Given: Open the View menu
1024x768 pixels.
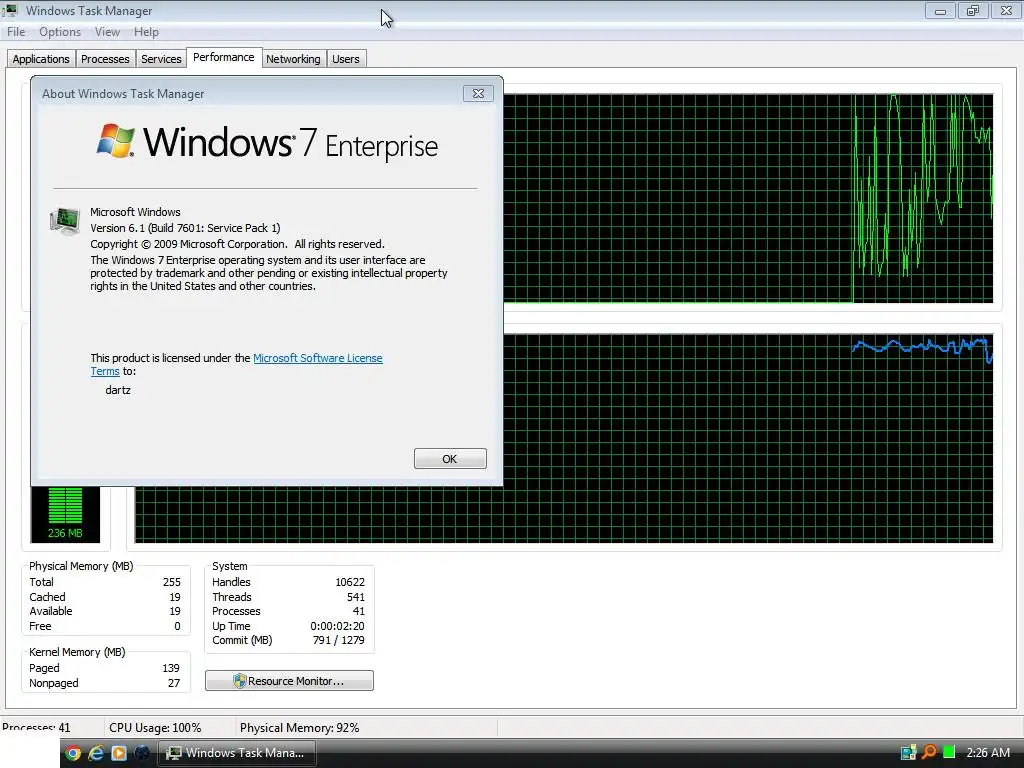Looking at the screenshot, I should [x=107, y=32].
